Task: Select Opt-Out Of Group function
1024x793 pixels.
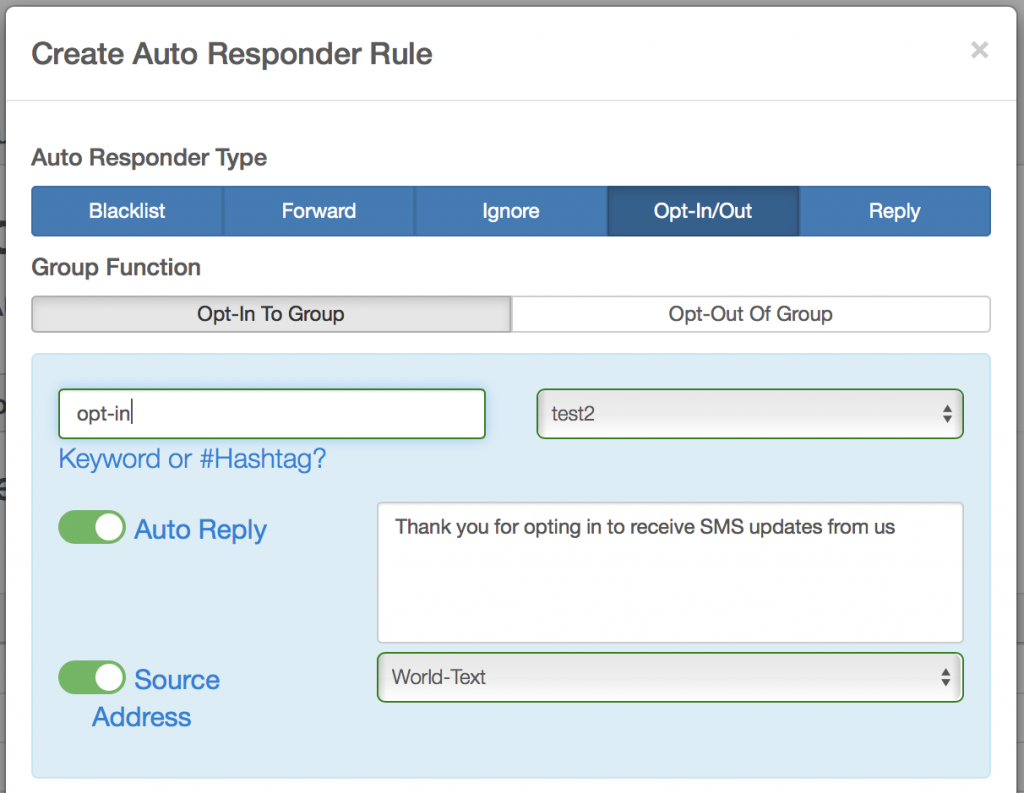Action: click(x=750, y=314)
